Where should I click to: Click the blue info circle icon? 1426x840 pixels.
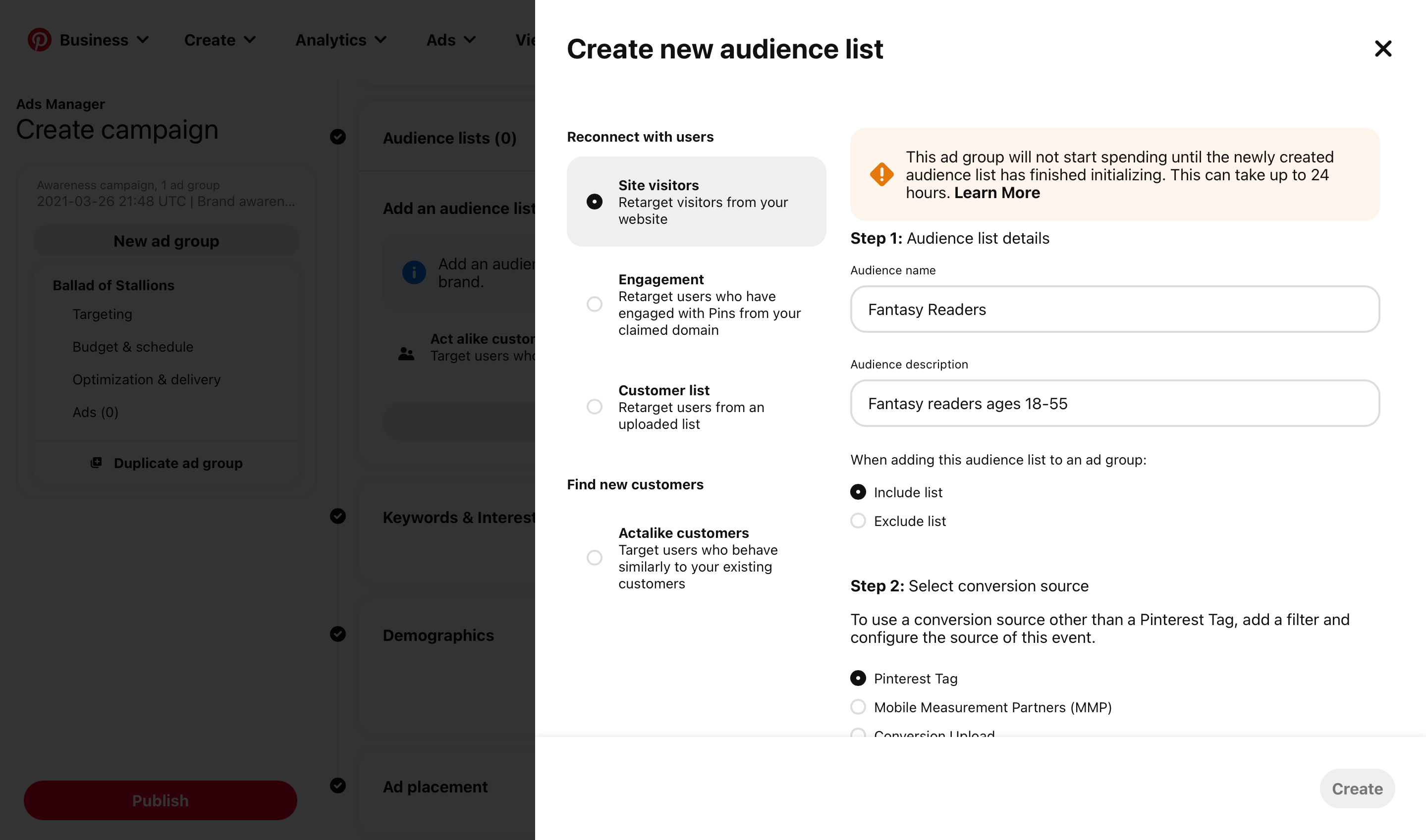click(414, 273)
